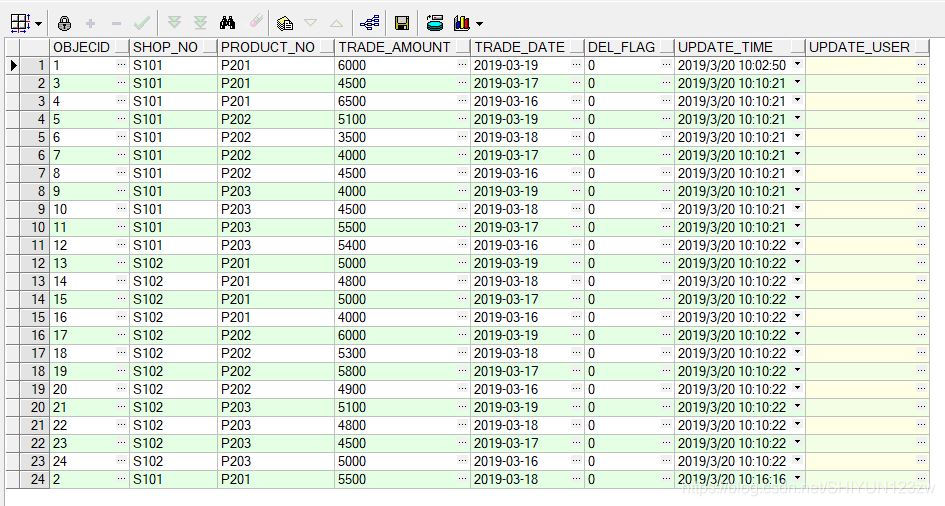The height and width of the screenshot is (506, 945).
Task: Click the binoculars find icon
Action: [x=227, y=23]
